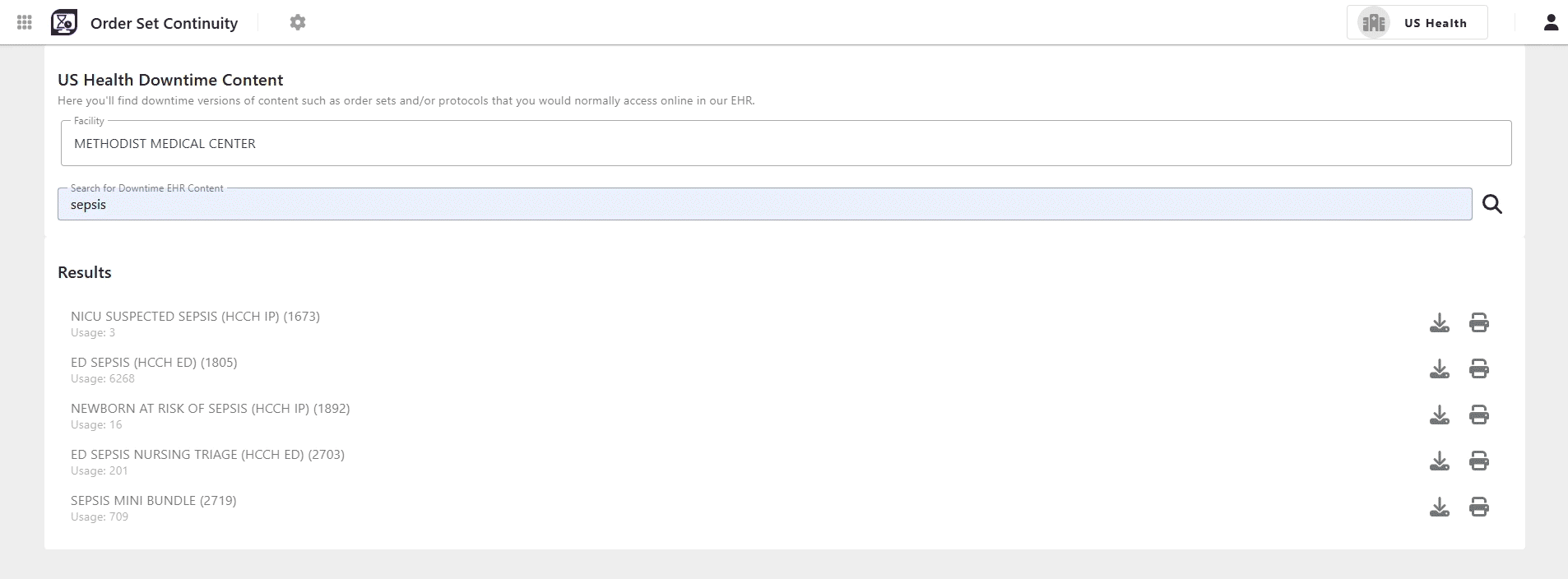This screenshot has width=1568, height=579.
Task: Download ED SEPSIS NURSING TRIAGE set
Action: coord(1440,461)
